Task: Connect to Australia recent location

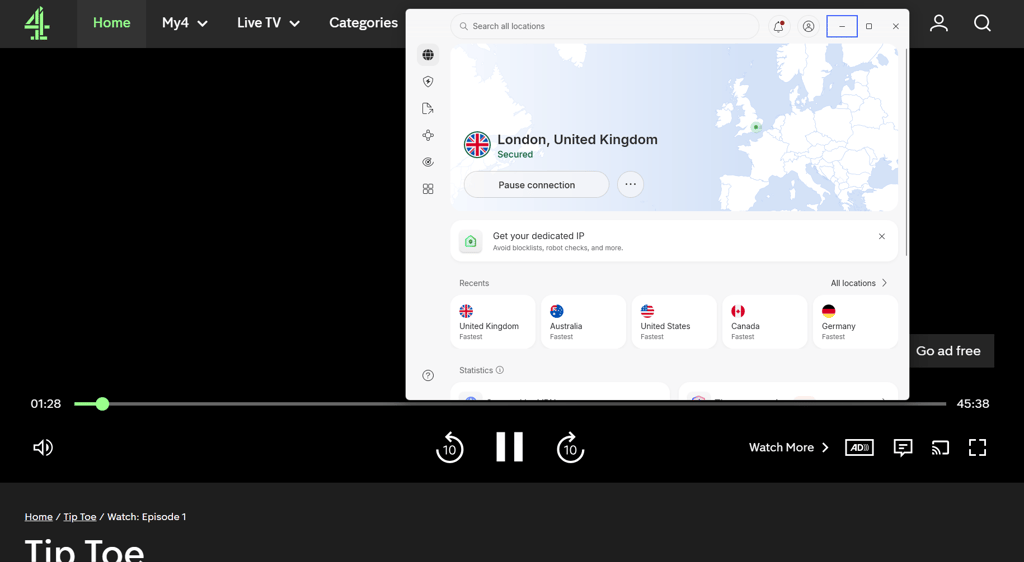Action: (583, 322)
